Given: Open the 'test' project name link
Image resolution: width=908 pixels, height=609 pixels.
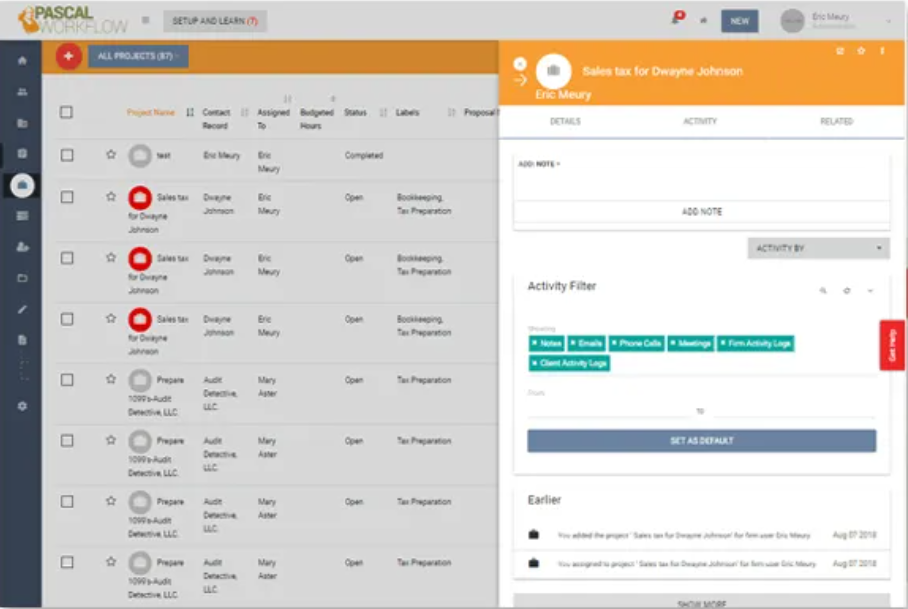Looking at the screenshot, I should click(164, 156).
